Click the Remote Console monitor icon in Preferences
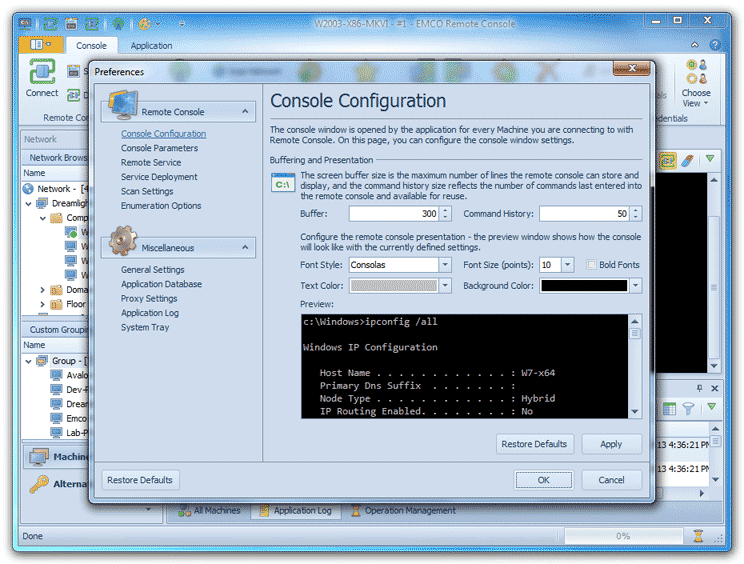This screenshot has width=744, height=564. click(122, 105)
